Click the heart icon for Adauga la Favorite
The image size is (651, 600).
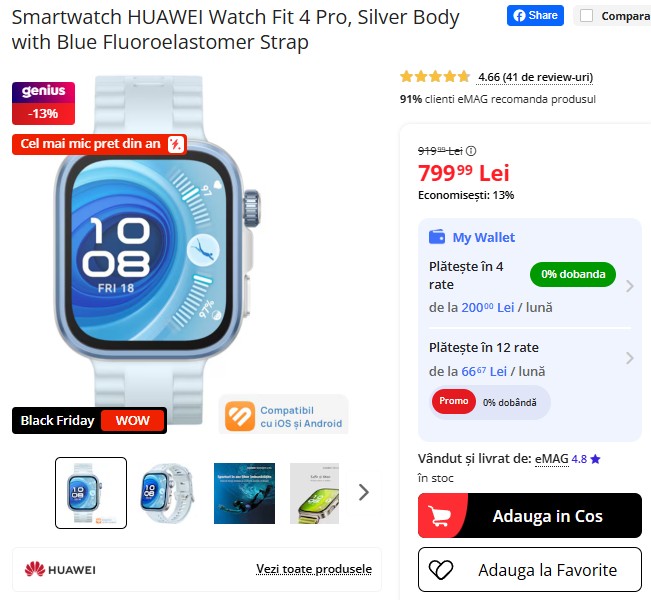coord(441,570)
